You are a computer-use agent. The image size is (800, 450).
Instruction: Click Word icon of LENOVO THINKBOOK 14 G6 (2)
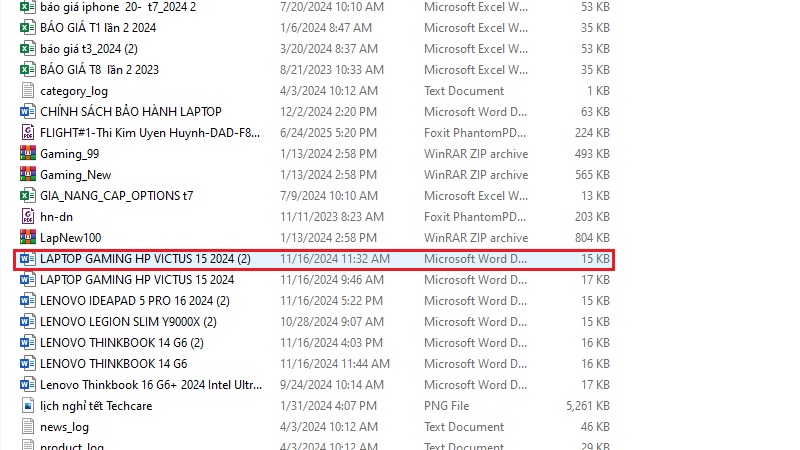[28, 342]
